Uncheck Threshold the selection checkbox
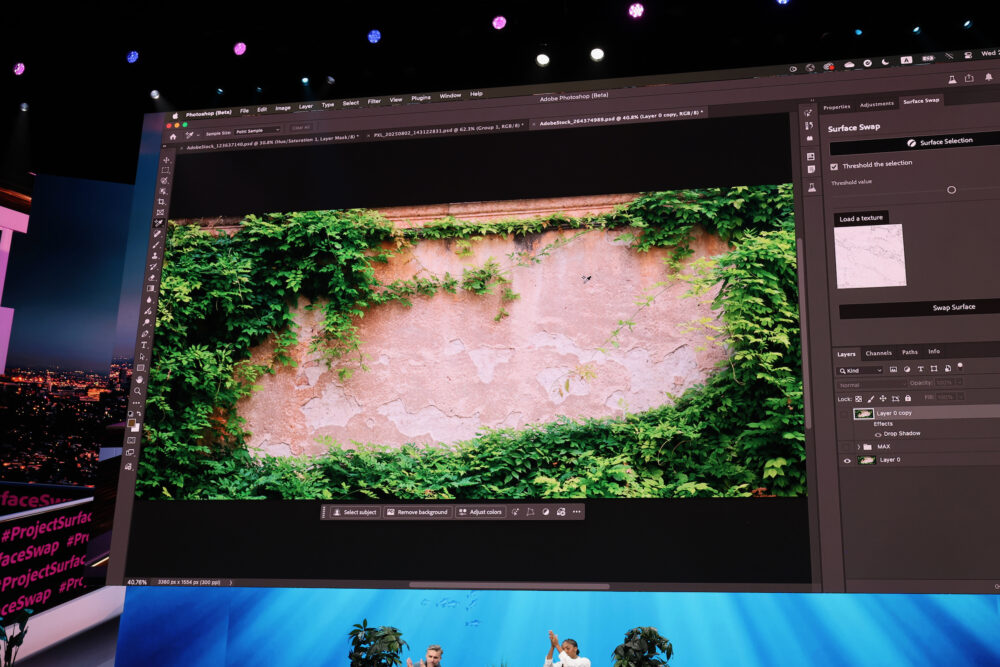The image size is (1000, 667). tap(834, 166)
